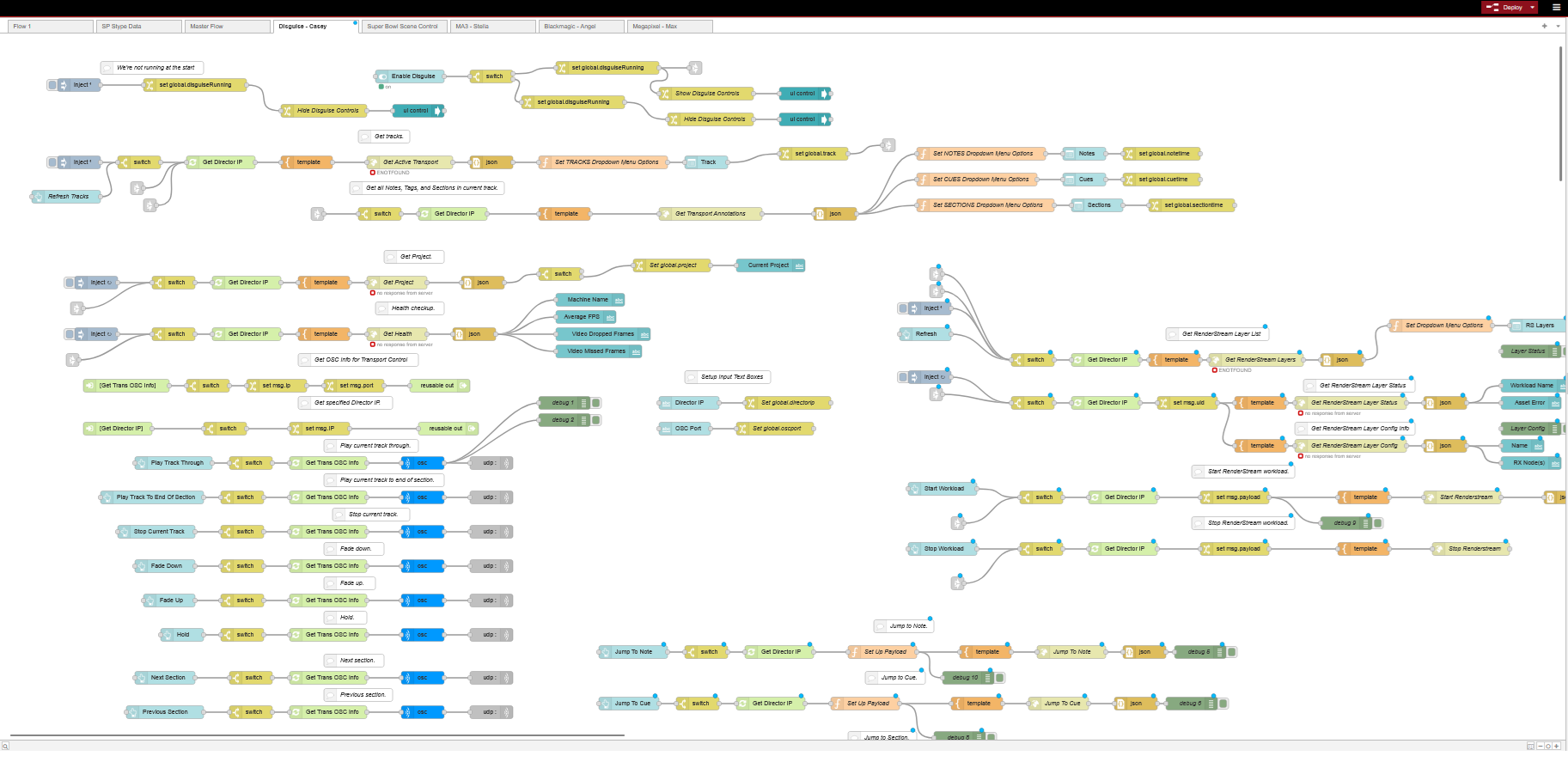Screen dimensions: 1568x762
Task: Zoom in on the workspace
Action: tap(1557, 746)
